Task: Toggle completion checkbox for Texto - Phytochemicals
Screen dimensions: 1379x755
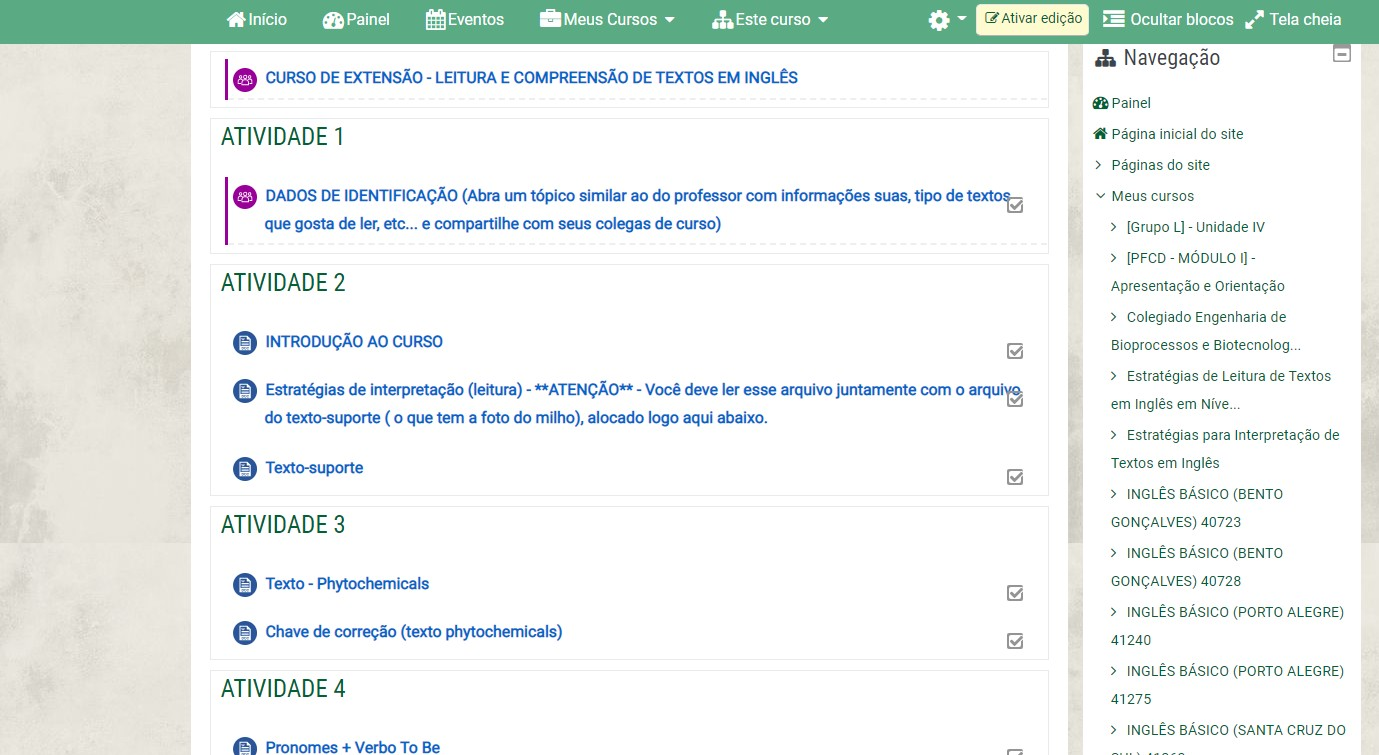Action: (1015, 593)
